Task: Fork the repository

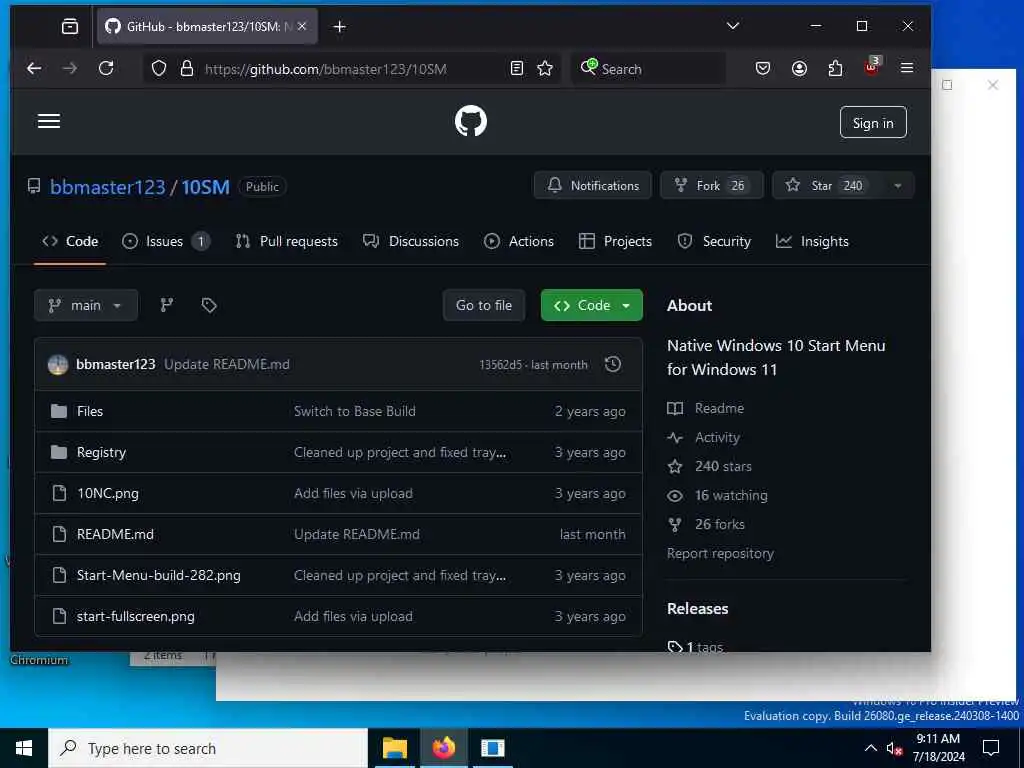Action: click(712, 185)
